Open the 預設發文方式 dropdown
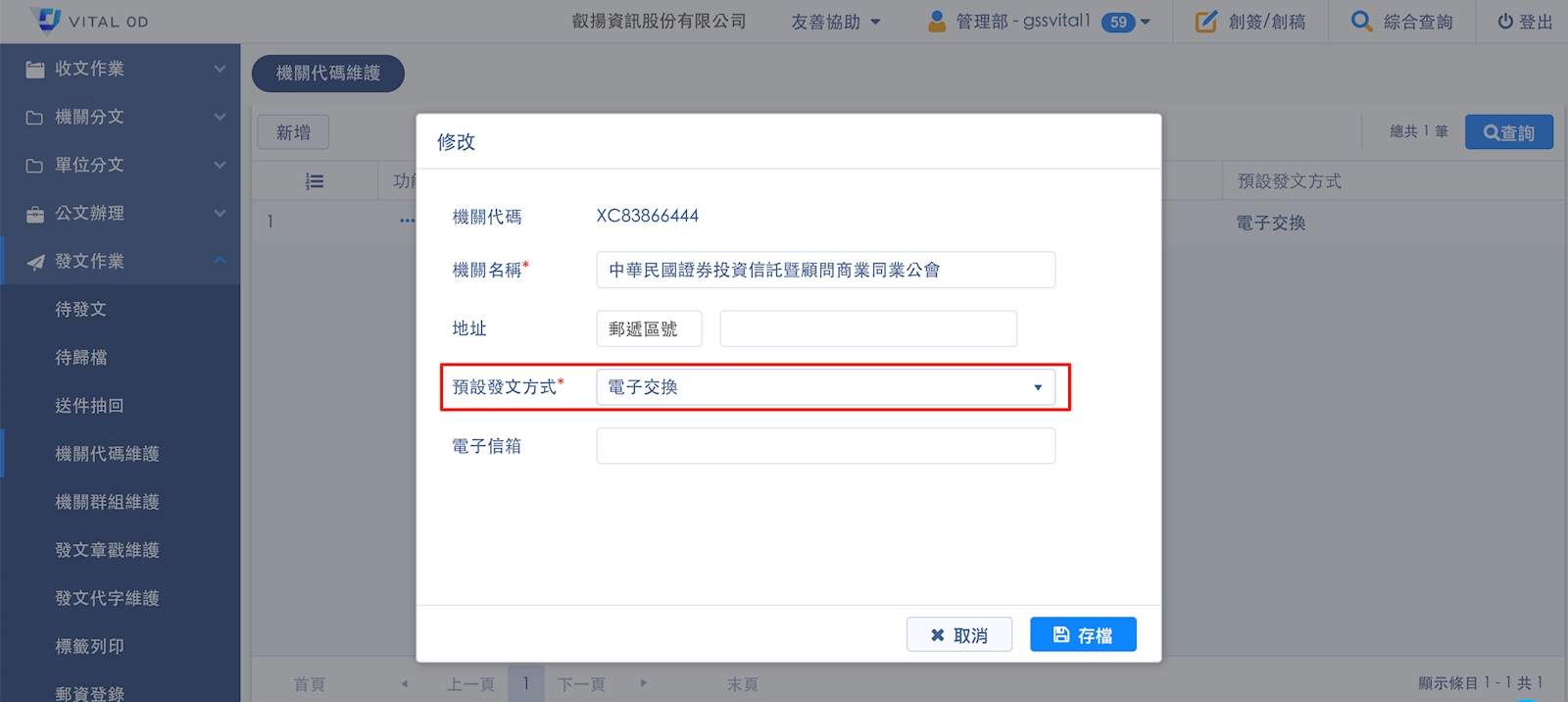1568x702 pixels. click(825, 387)
